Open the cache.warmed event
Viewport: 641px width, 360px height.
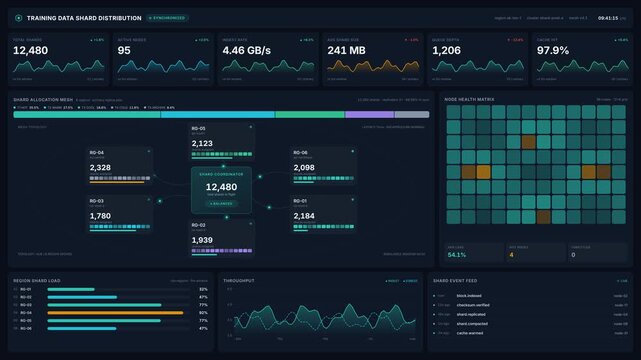click(x=531, y=333)
